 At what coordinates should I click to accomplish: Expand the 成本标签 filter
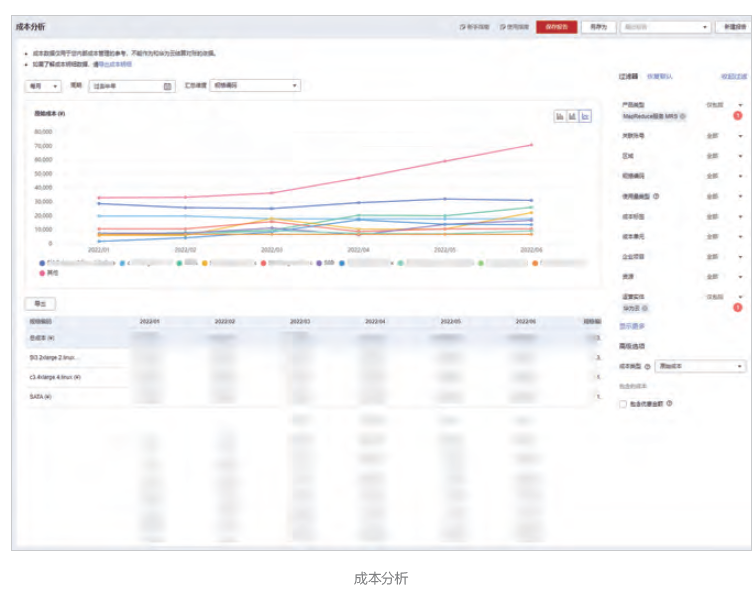pyautogui.click(x=740, y=217)
